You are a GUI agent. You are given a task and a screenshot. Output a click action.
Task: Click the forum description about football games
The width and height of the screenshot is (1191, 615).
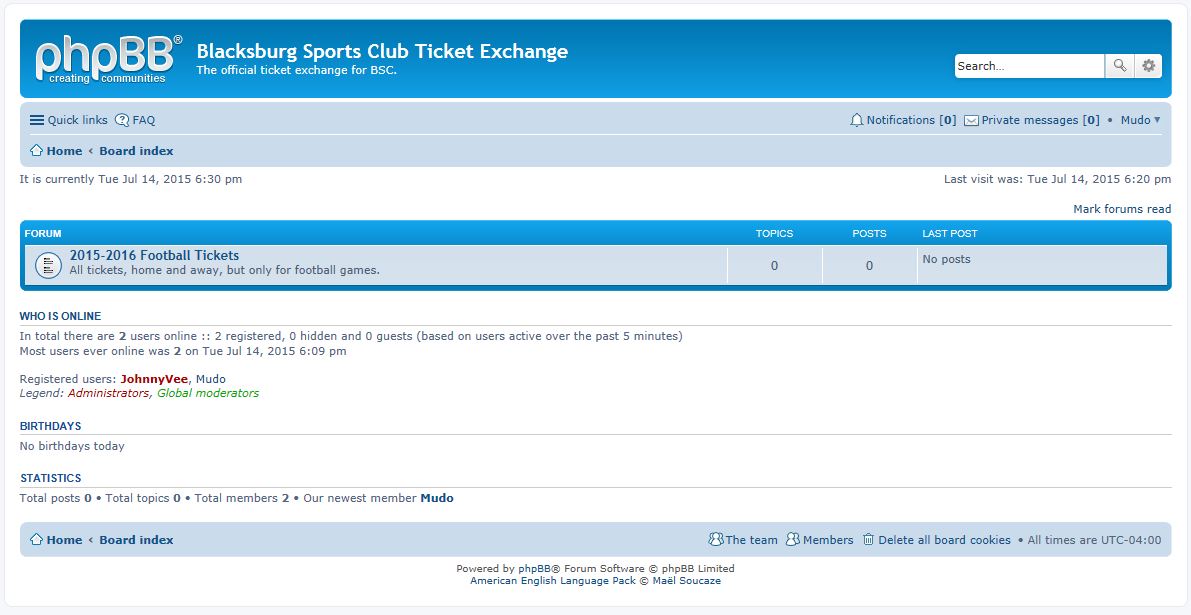coord(224,270)
